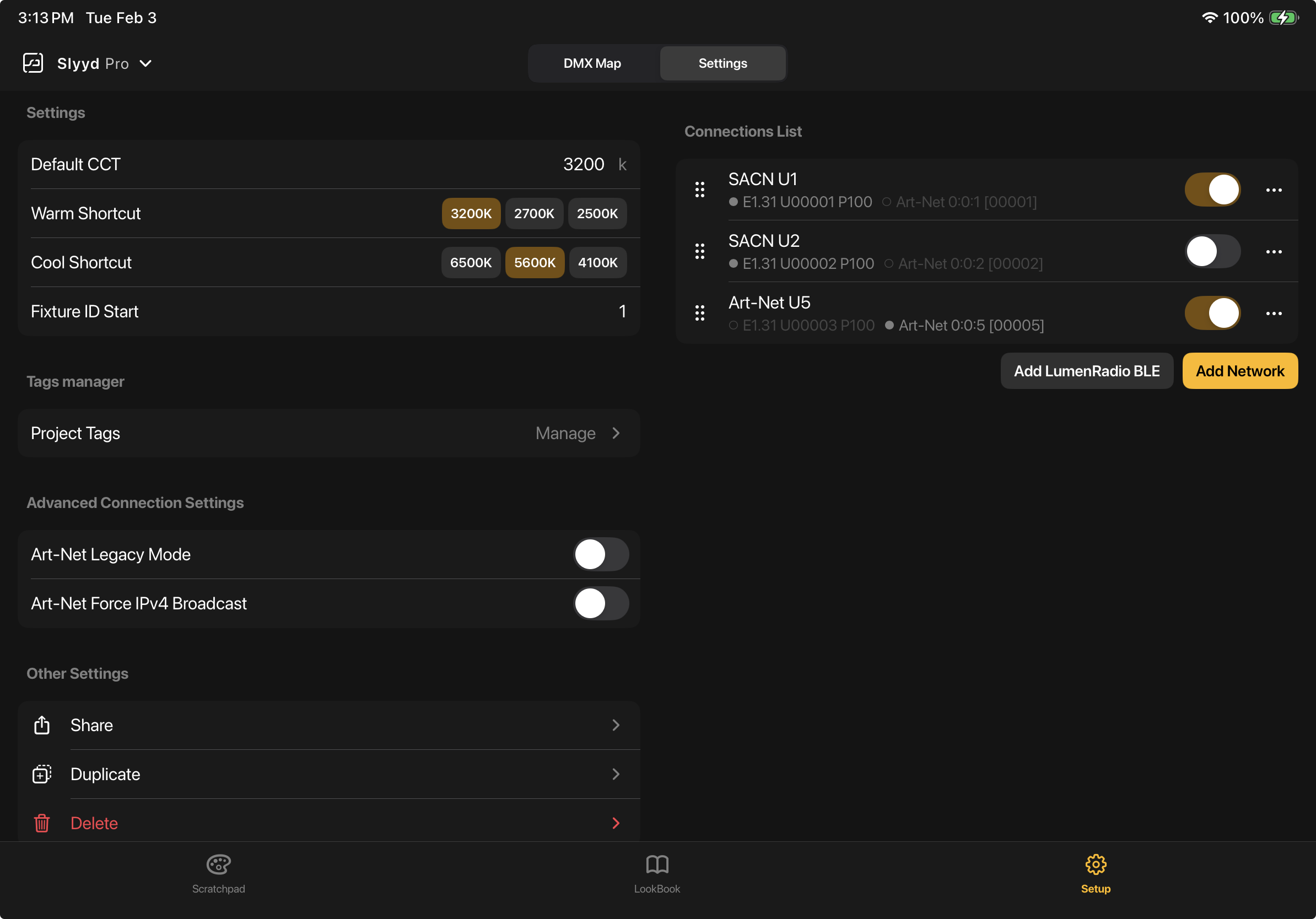The width and height of the screenshot is (1316, 919).
Task: Enable Art-Net Force IPv4 Broadcast
Action: 601,603
